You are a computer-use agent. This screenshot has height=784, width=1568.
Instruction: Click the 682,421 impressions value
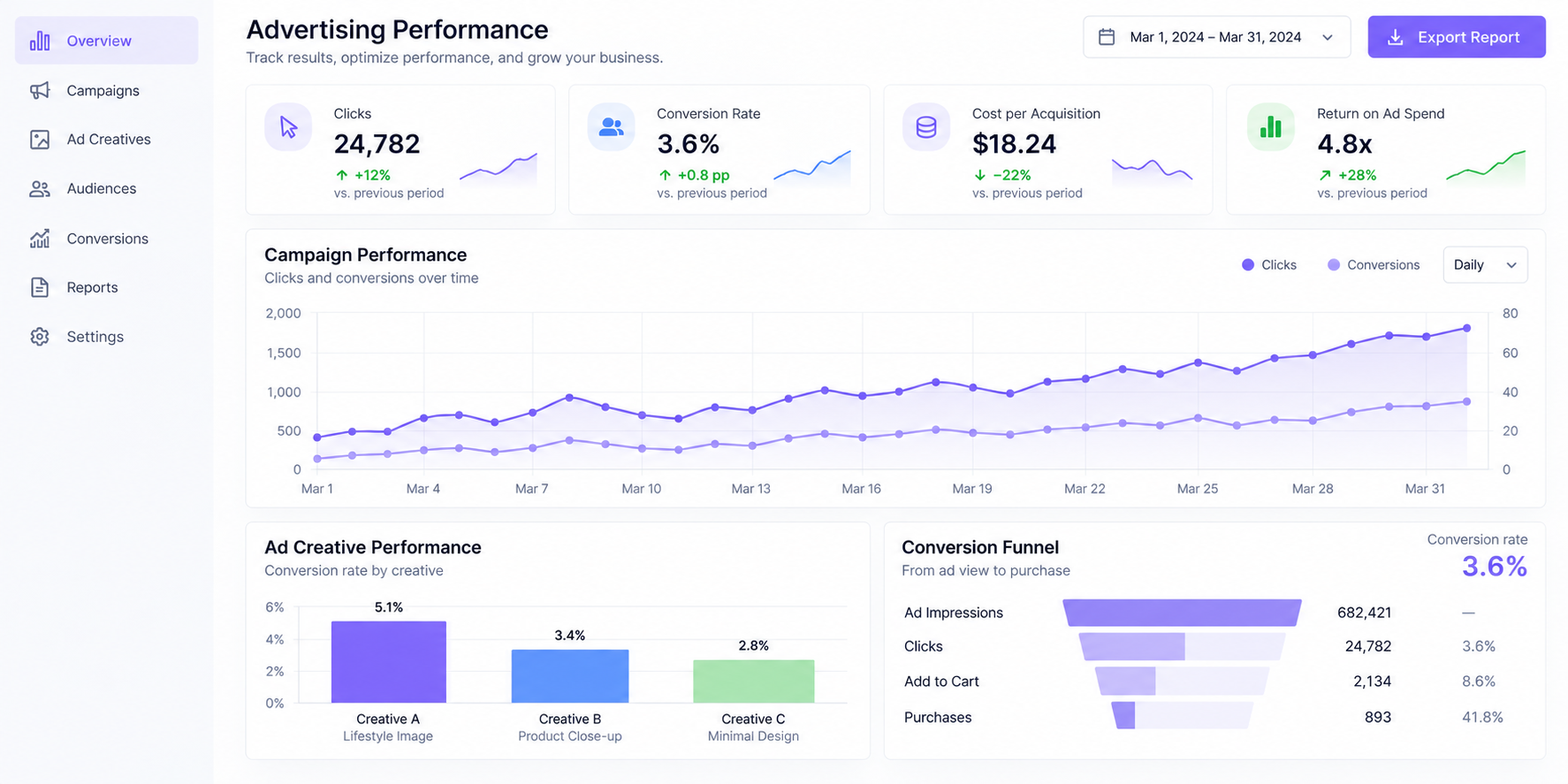coord(1364,613)
